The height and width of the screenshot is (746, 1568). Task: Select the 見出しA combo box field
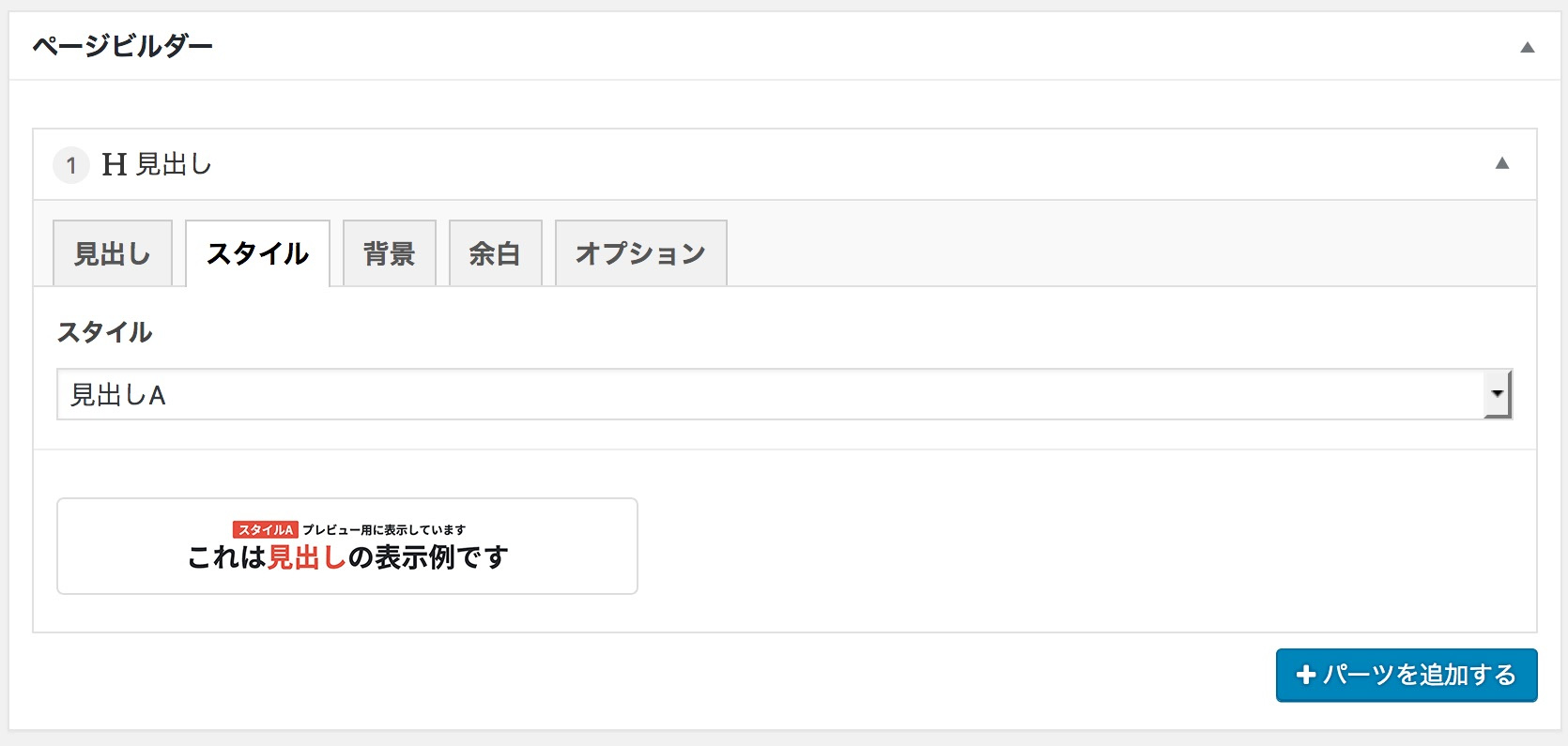tap(784, 394)
